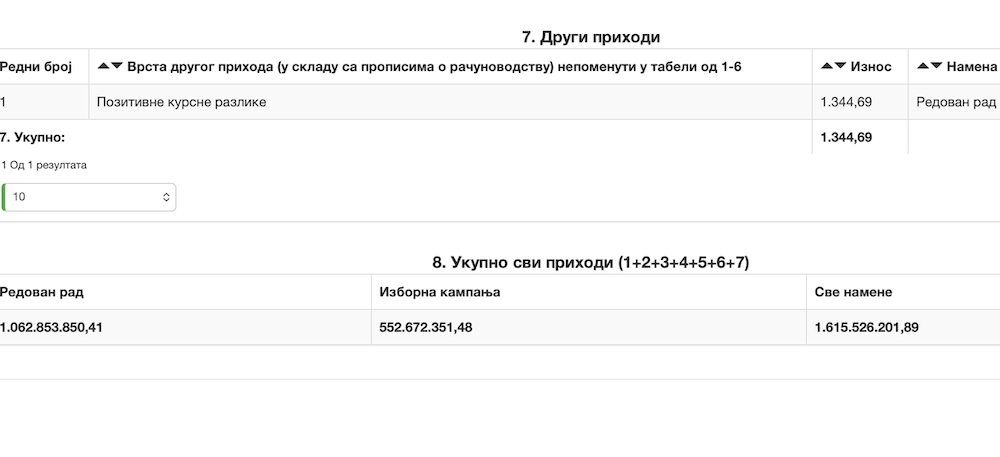The image size is (1000, 457).
Task: Open the rows-per-page dropdown showing 10
Action: tap(90, 197)
